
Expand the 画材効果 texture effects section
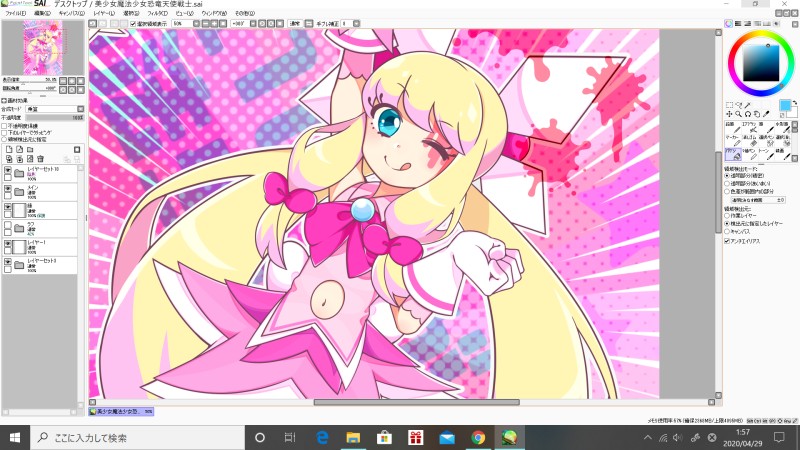click(4, 101)
